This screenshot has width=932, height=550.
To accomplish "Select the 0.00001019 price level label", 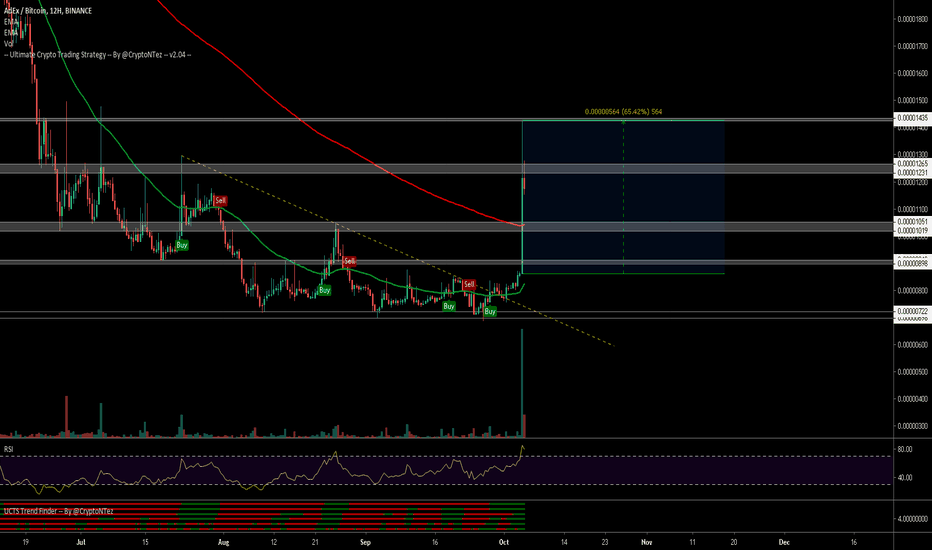I will [x=912, y=230].
